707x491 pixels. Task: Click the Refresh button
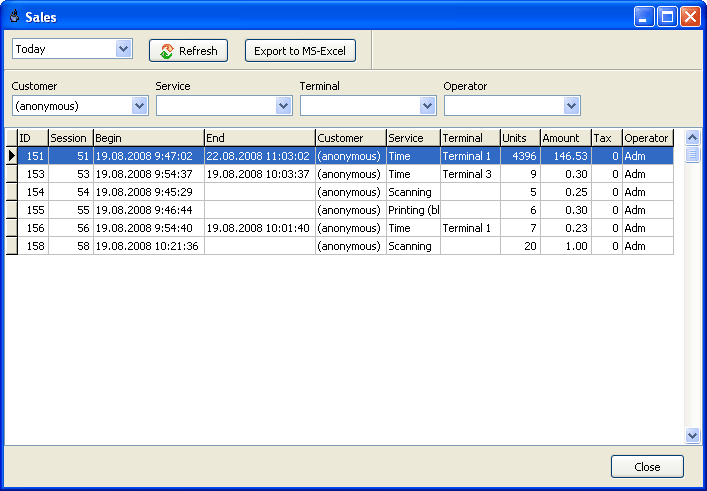[189, 51]
